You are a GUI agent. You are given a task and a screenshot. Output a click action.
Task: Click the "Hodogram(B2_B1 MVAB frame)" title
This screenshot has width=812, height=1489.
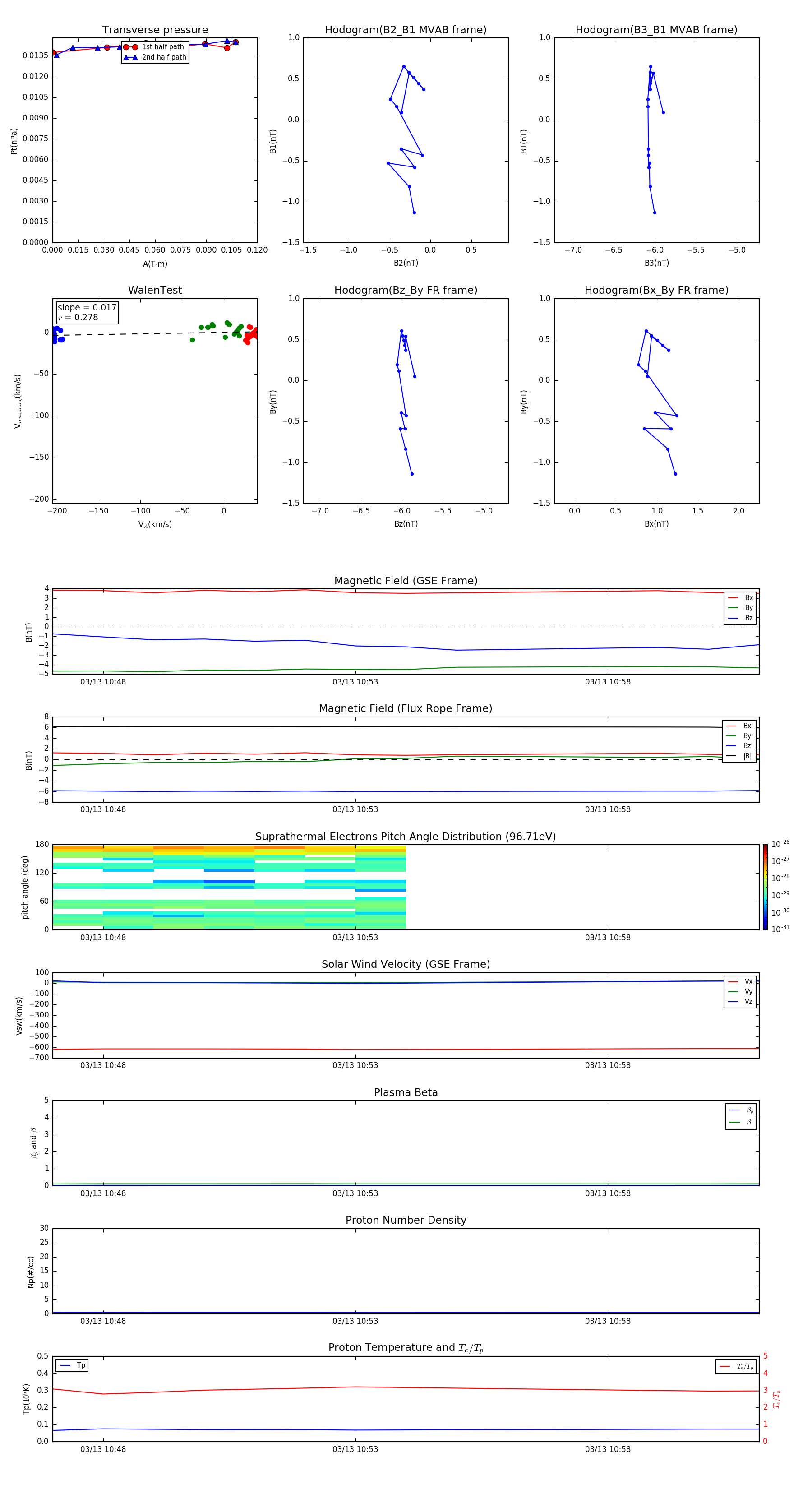pos(406,30)
